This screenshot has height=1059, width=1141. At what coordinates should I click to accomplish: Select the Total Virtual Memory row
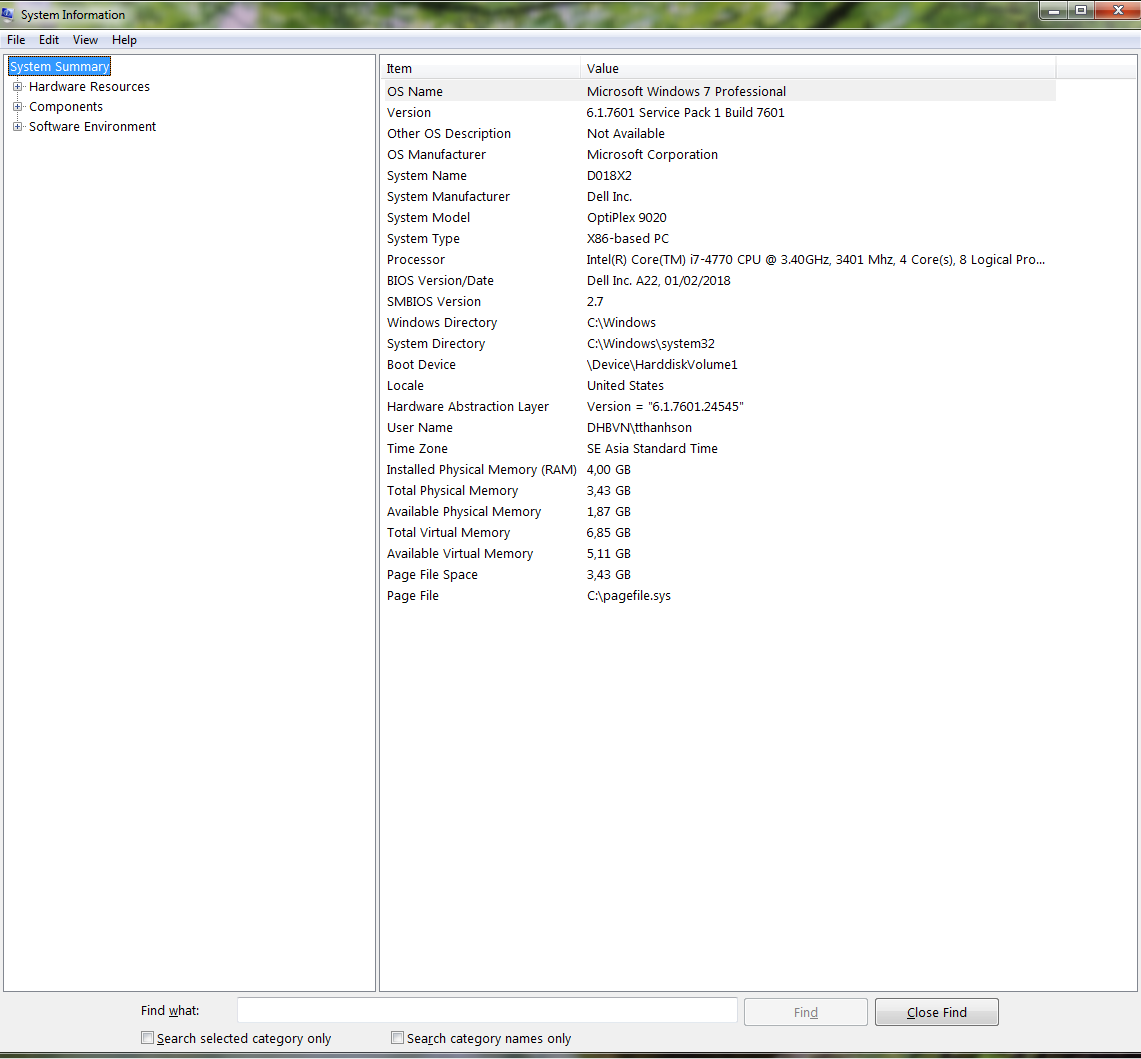pyautogui.click(x=719, y=533)
